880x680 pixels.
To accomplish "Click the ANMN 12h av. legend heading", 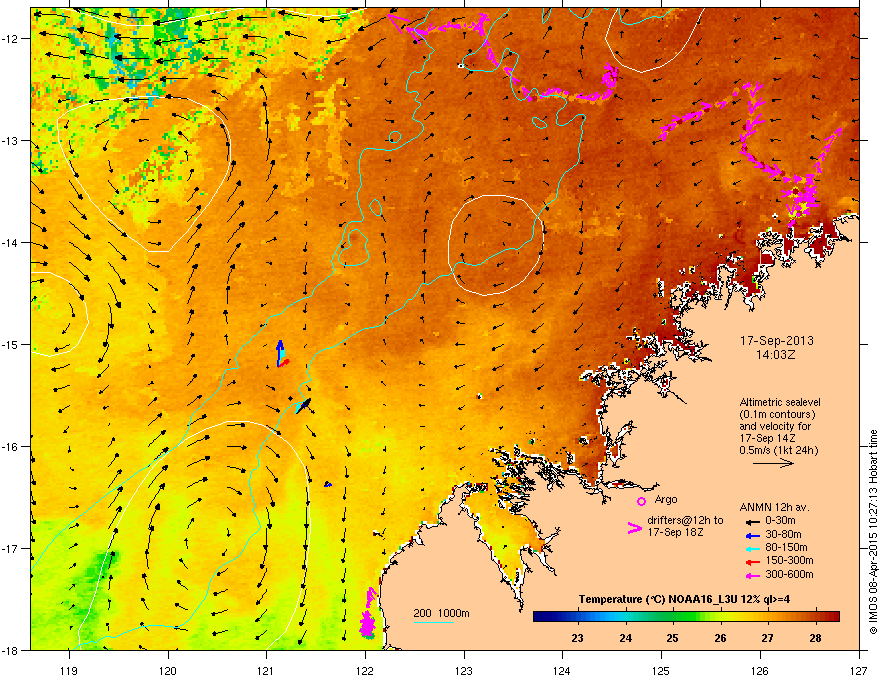I will pyautogui.click(x=774, y=507).
